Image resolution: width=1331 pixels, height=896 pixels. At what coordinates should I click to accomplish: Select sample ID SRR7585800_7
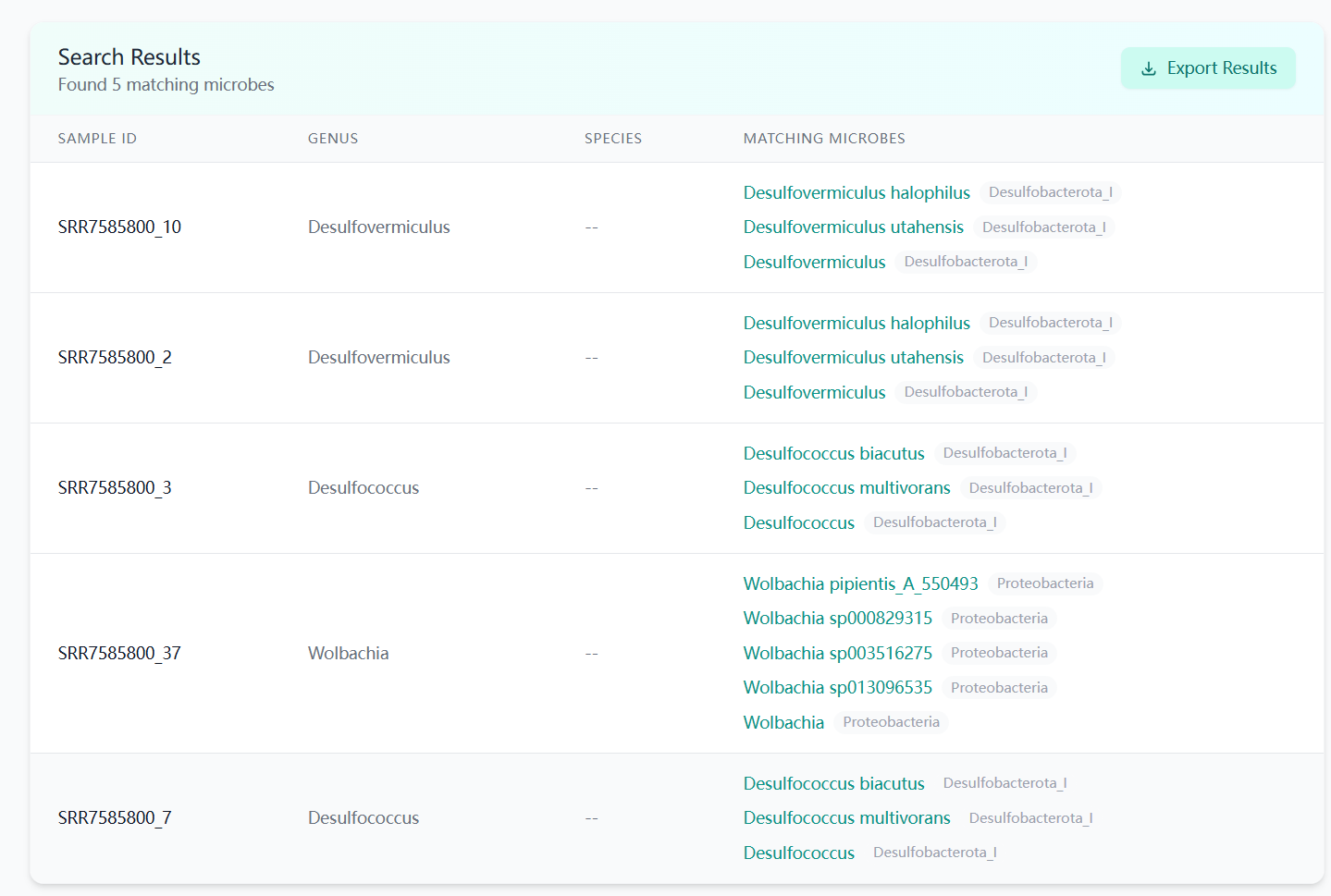click(x=115, y=818)
